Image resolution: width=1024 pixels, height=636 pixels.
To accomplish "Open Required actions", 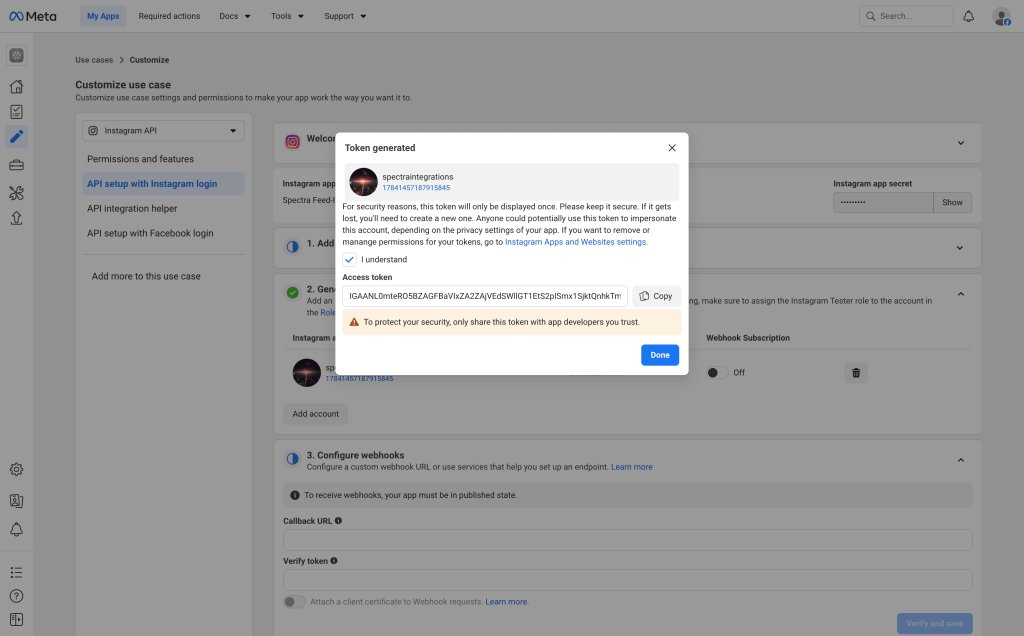I will click(x=169, y=16).
